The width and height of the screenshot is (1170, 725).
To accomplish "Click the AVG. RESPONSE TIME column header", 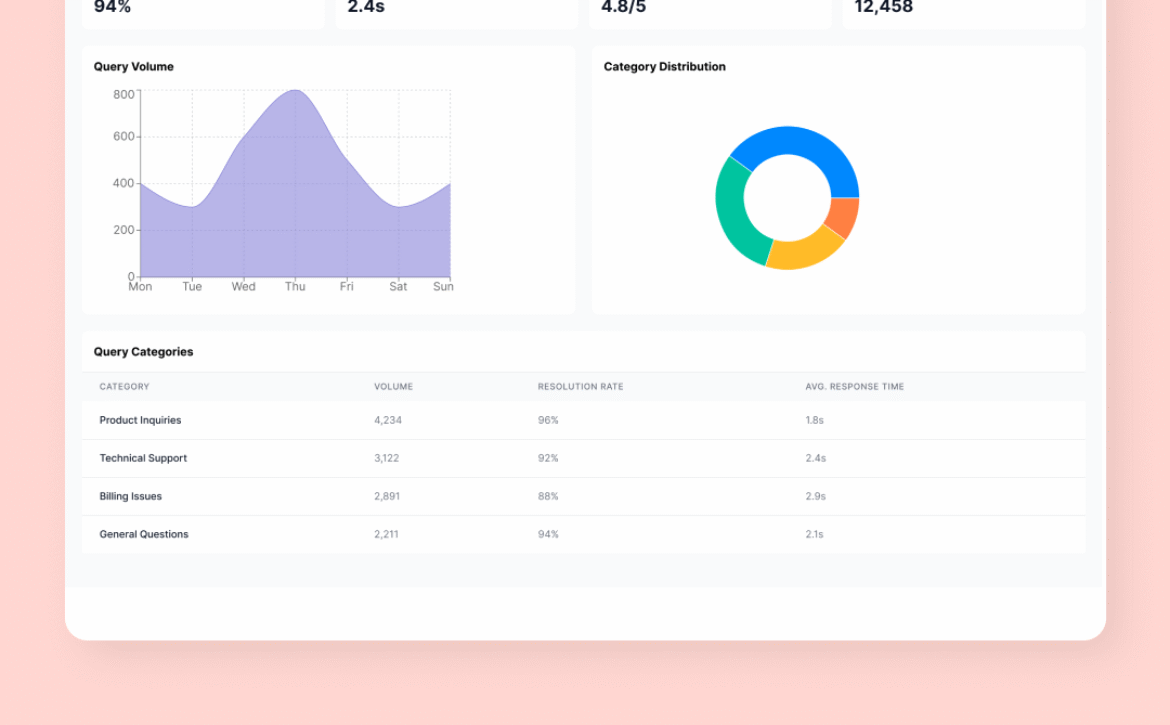I will pos(854,387).
